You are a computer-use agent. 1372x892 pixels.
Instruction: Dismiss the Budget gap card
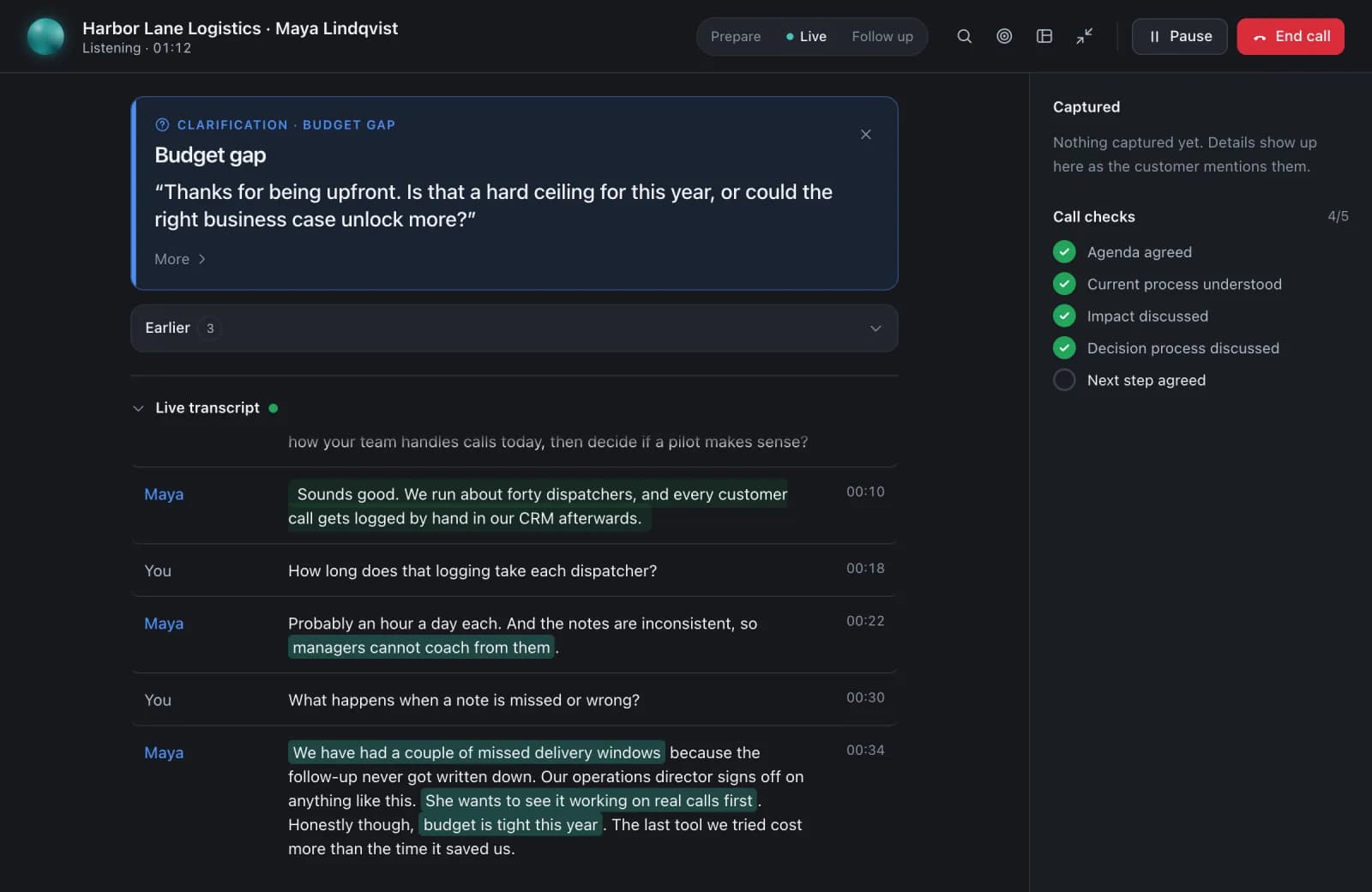[866, 135]
